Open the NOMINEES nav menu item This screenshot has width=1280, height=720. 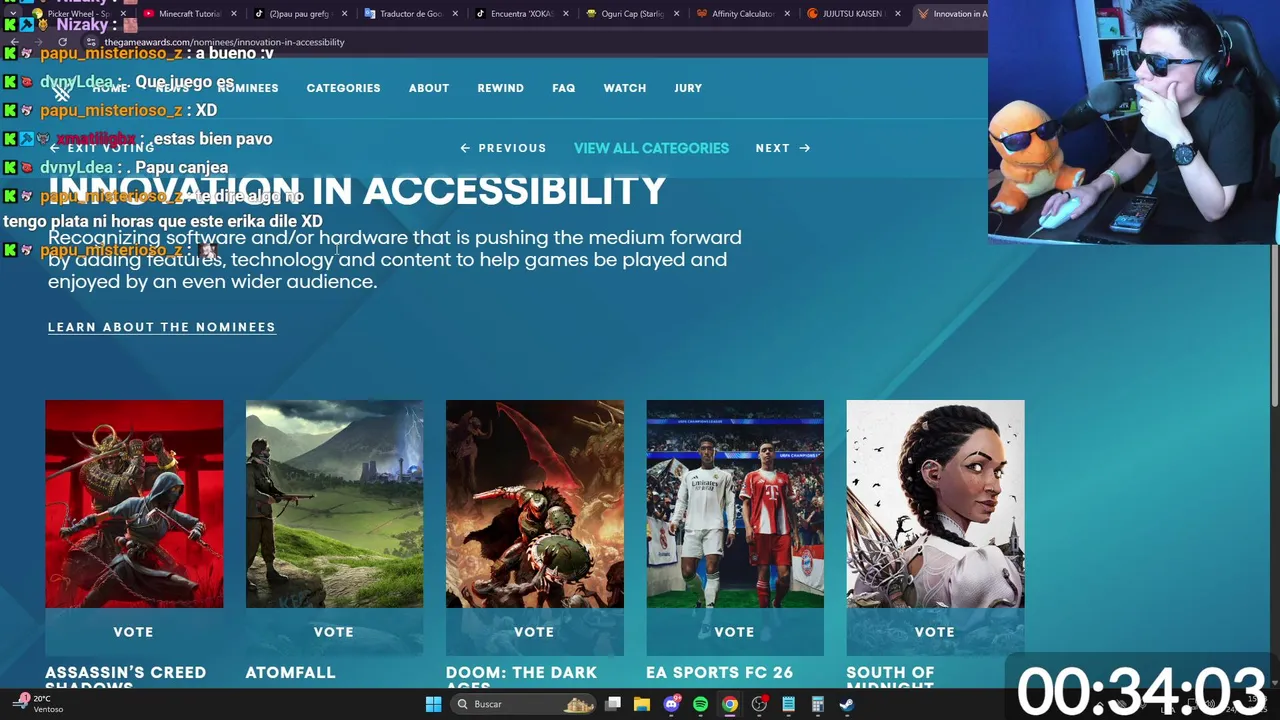247,88
